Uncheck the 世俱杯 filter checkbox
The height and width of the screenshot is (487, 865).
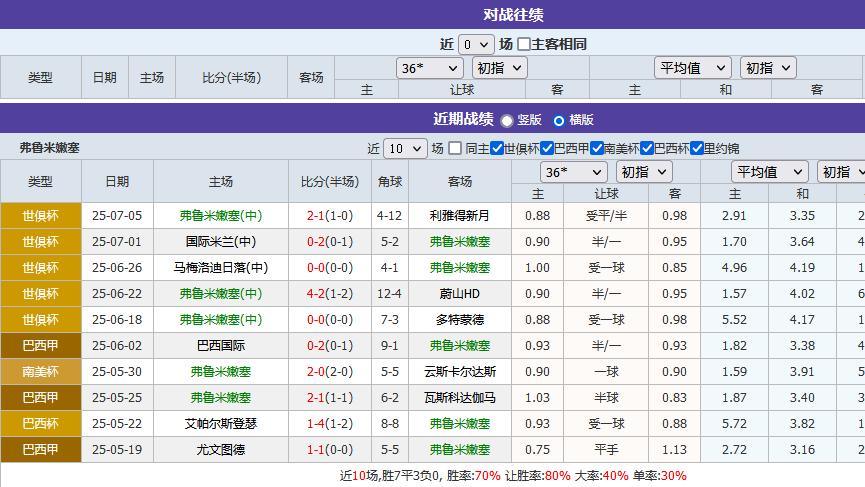point(497,148)
